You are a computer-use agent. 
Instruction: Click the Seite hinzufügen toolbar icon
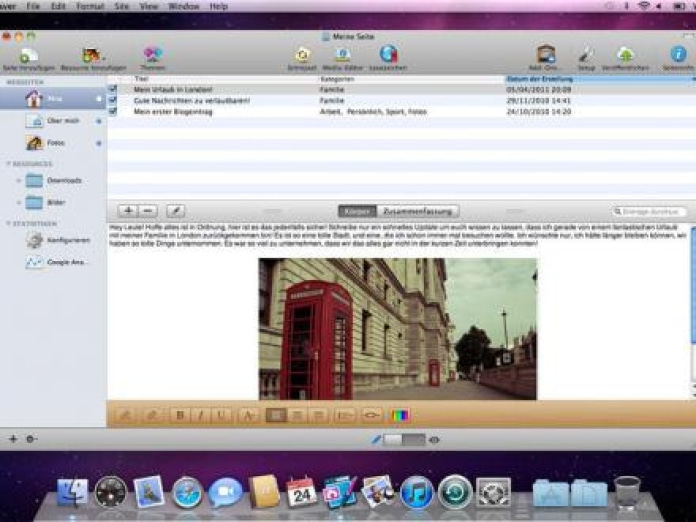(x=29, y=55)
